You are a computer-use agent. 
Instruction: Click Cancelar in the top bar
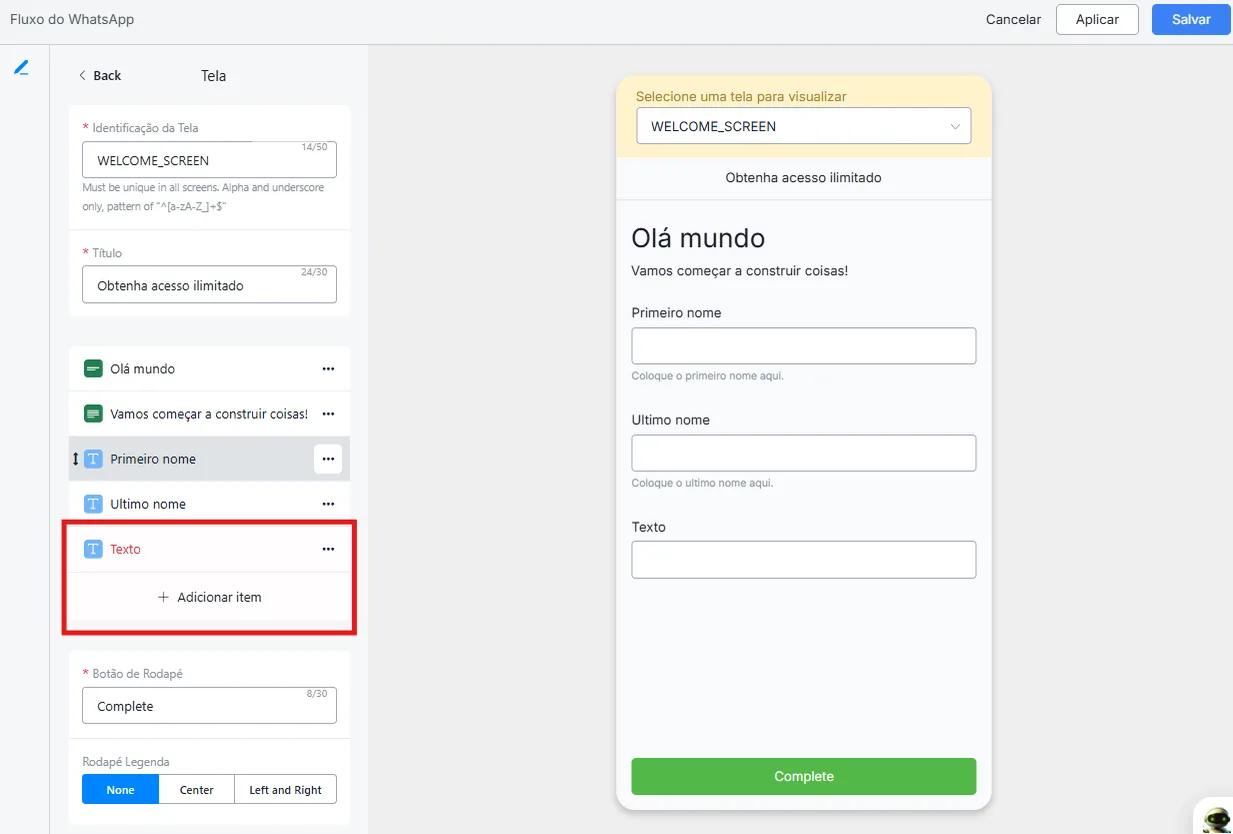(x=1013, y=20)
